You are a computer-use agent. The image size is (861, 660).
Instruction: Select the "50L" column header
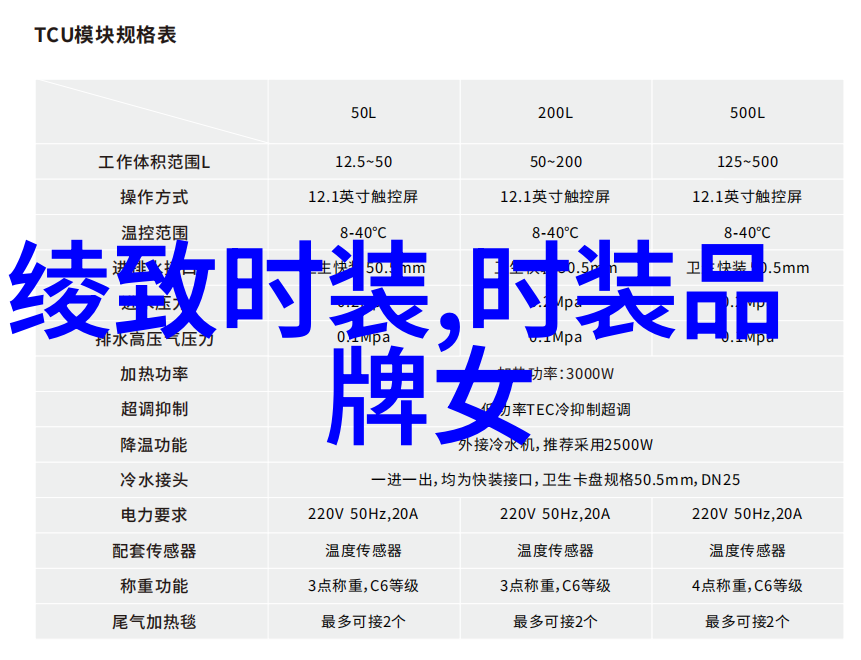[x=364, y=113]
